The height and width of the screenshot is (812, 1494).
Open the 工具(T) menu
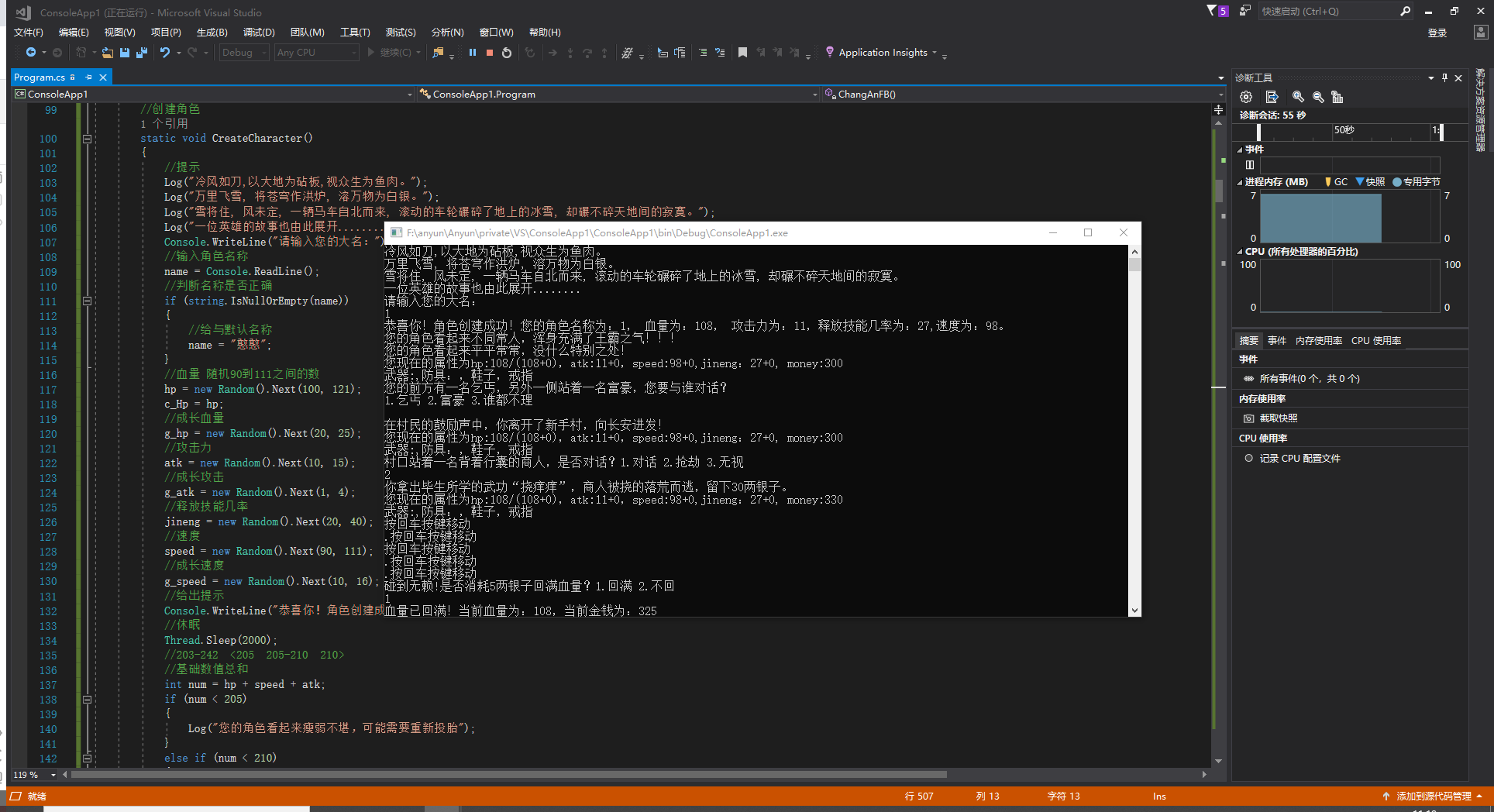tap(355, 32)
